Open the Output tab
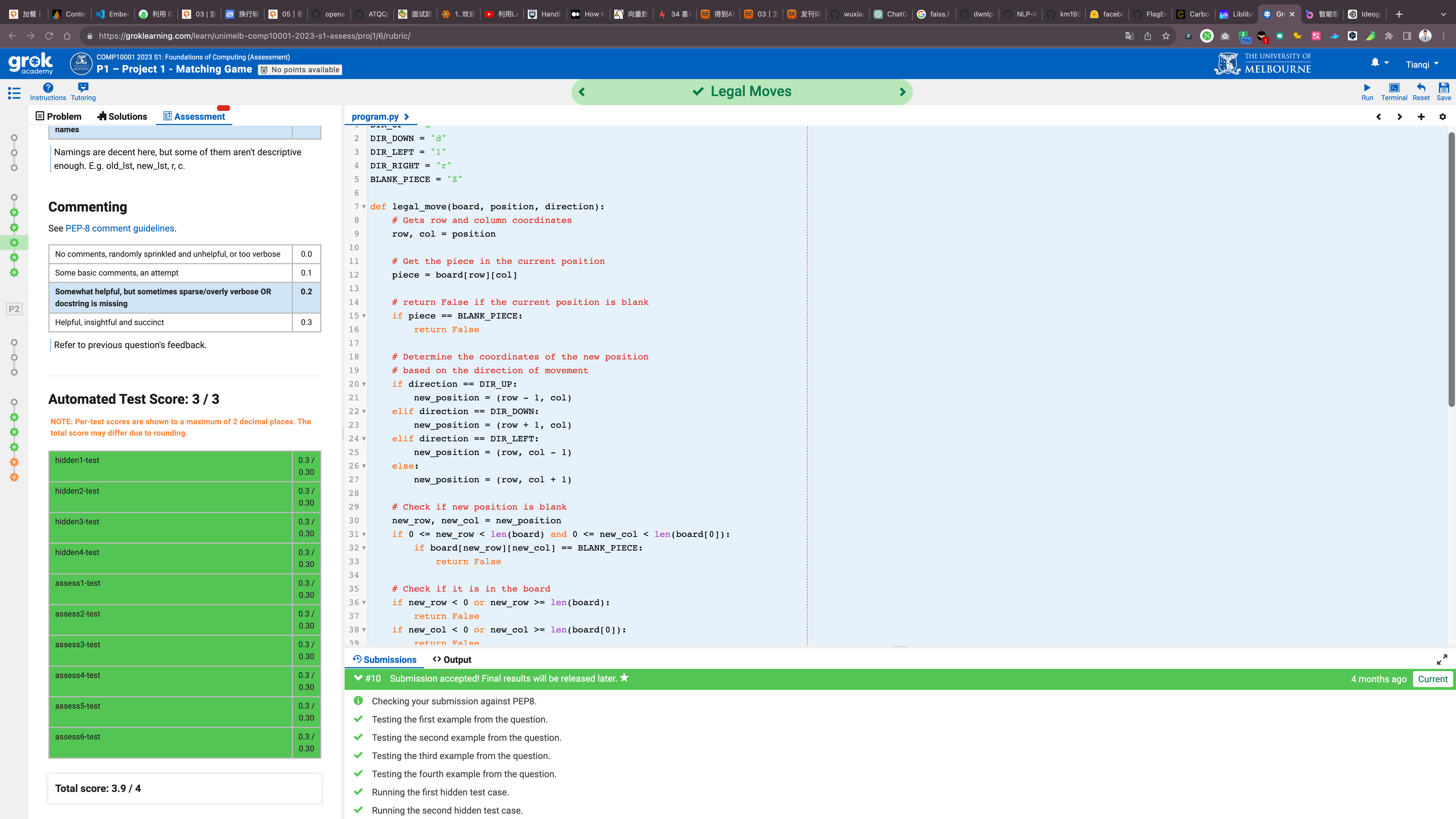Viewport: 1456px width, 819px height. 452,660
